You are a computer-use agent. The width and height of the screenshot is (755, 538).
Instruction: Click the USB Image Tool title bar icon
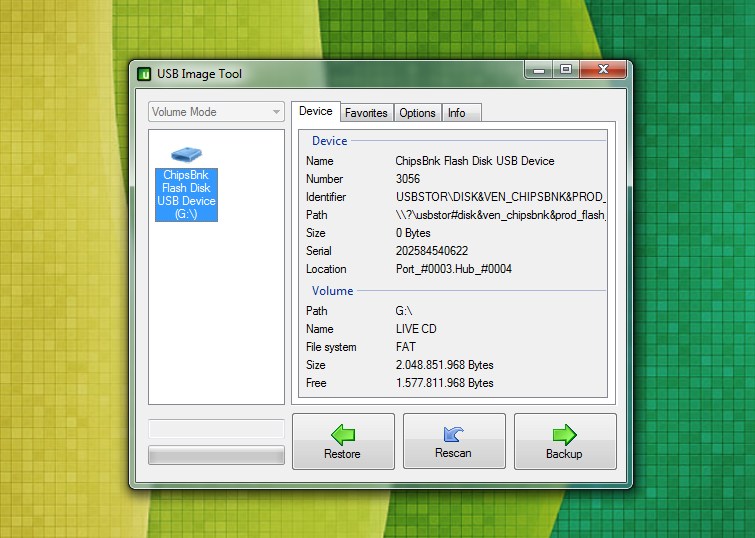pyautogui.click(x=144, y=74)
